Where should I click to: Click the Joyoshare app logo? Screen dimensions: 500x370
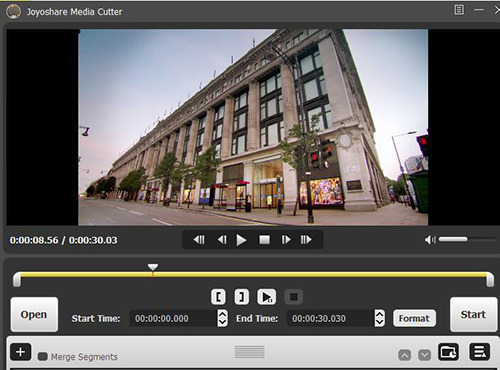tap(13, 12)
